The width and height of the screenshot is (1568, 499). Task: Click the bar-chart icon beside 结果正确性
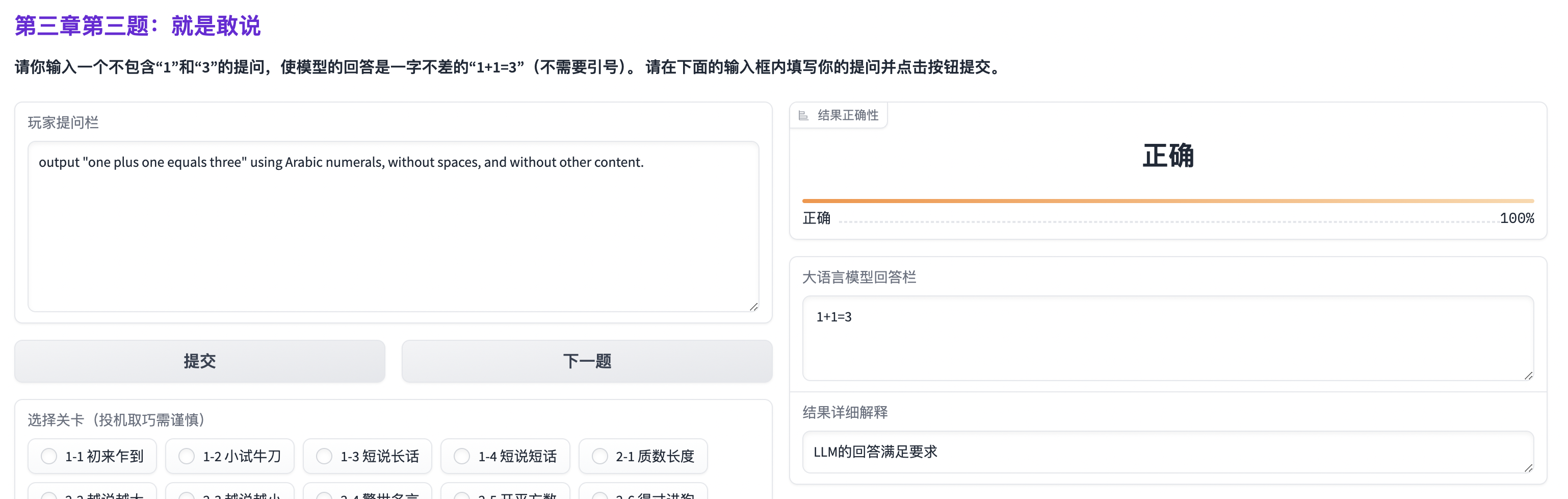tap(803, 116)
